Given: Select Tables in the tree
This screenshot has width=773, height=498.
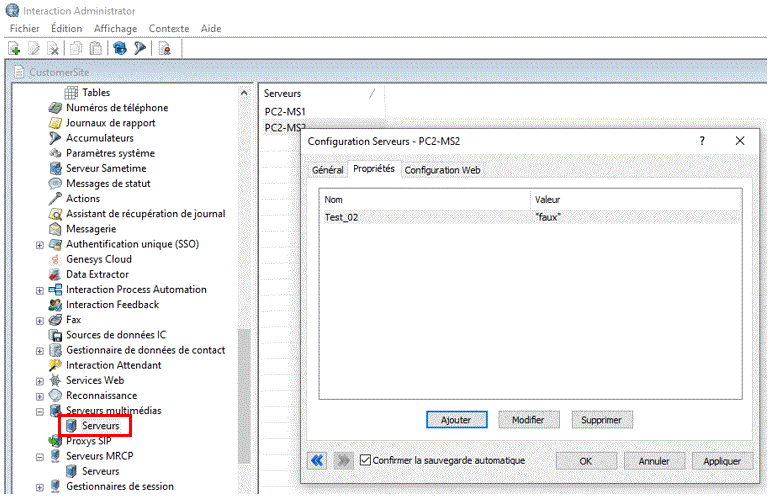Looking at the screenshot, I should [x=96, y=93].
